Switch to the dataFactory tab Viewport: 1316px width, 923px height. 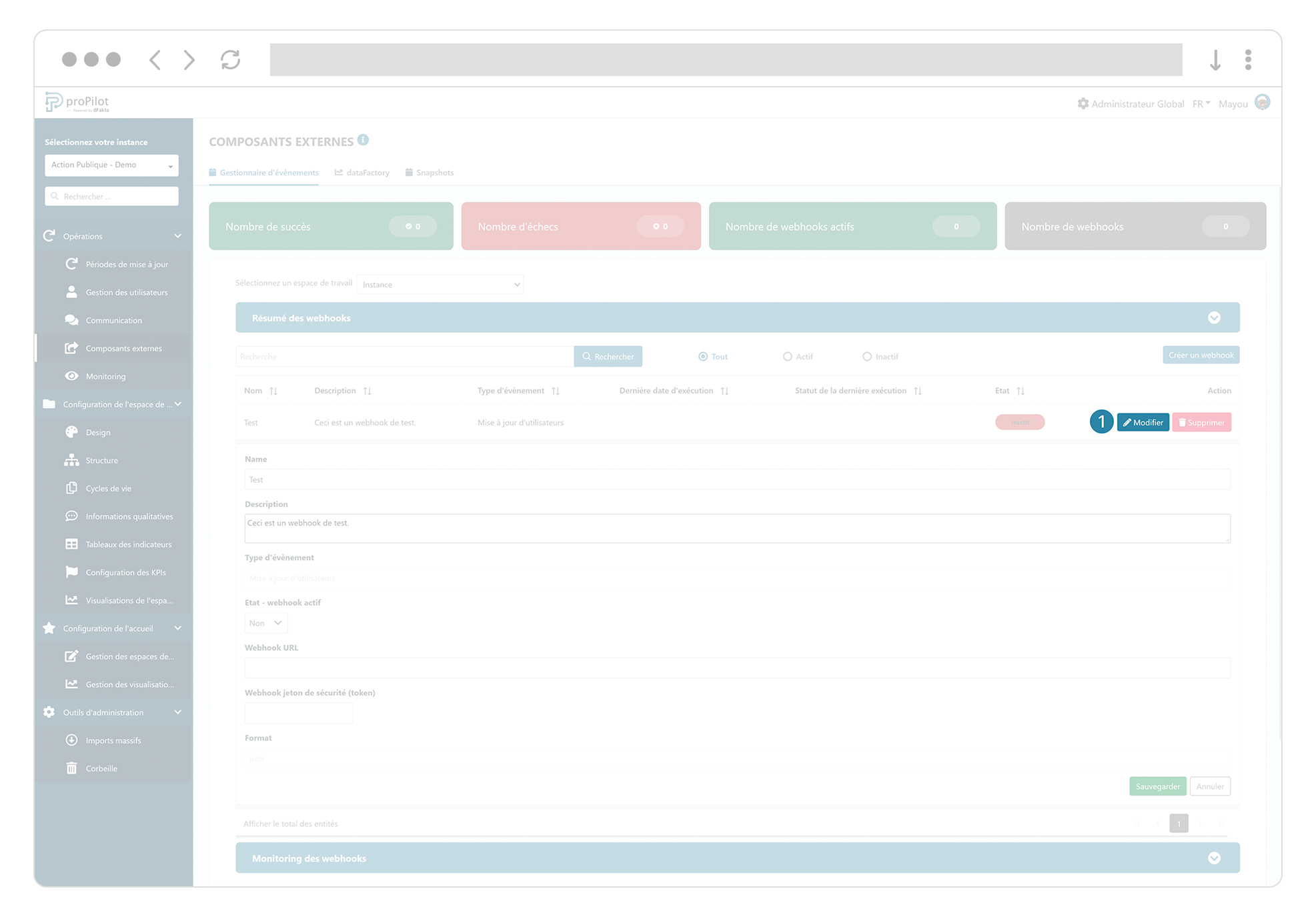click(x=368, y=172)
